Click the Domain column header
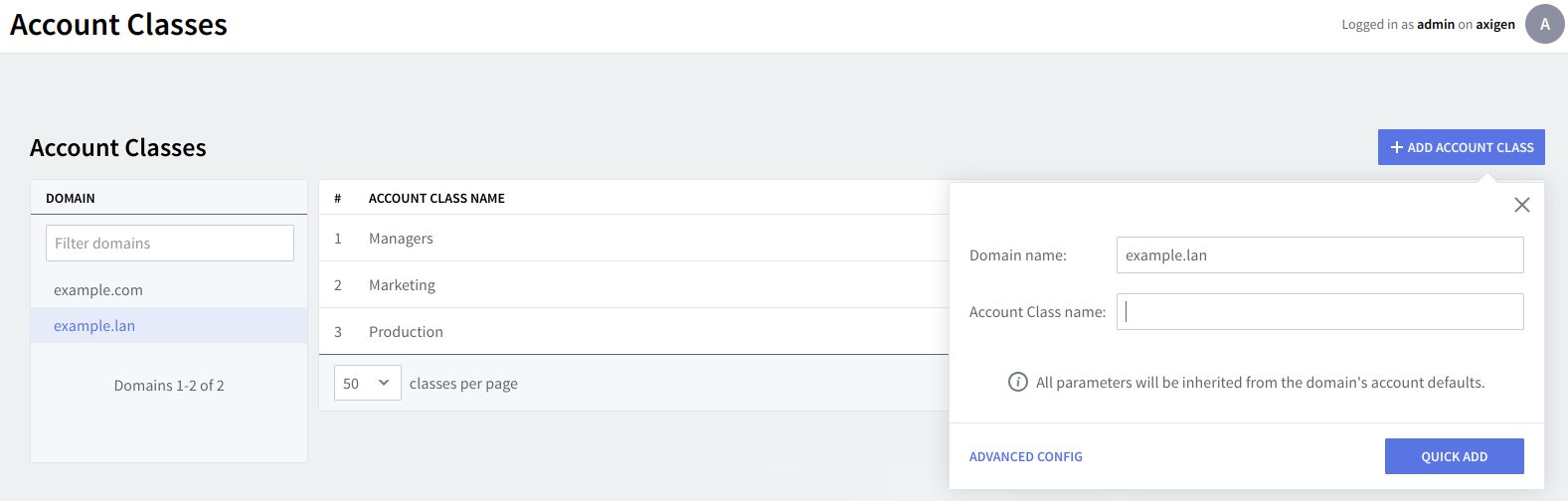The height and width of the screenshot is (501, 1568). [71, 199]
